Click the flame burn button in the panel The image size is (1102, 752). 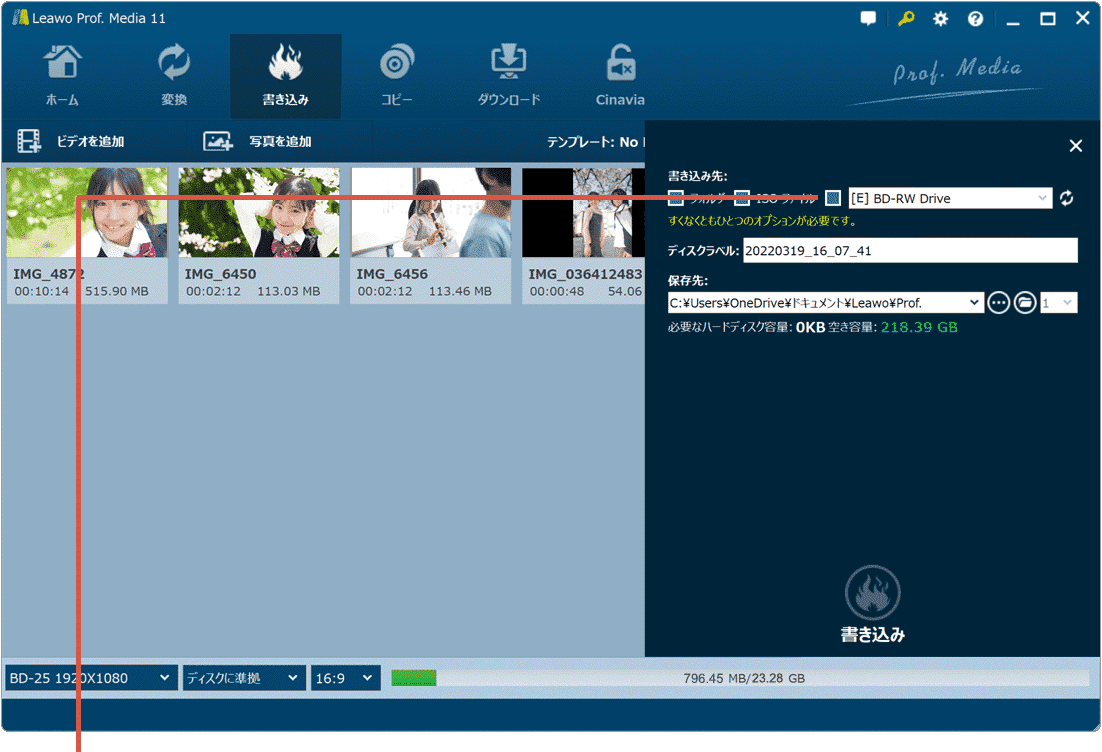(x=873, y=594)
